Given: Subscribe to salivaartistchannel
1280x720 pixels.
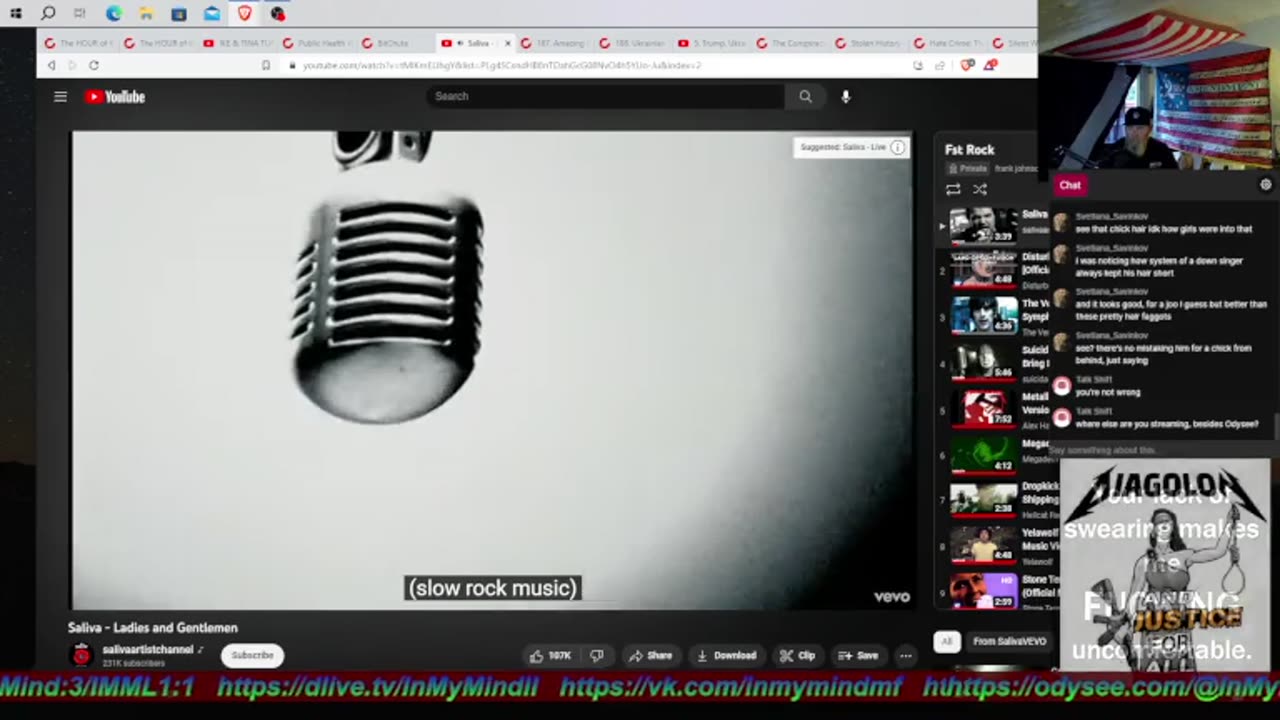Looking at the screenshot, I should point(252,655).
